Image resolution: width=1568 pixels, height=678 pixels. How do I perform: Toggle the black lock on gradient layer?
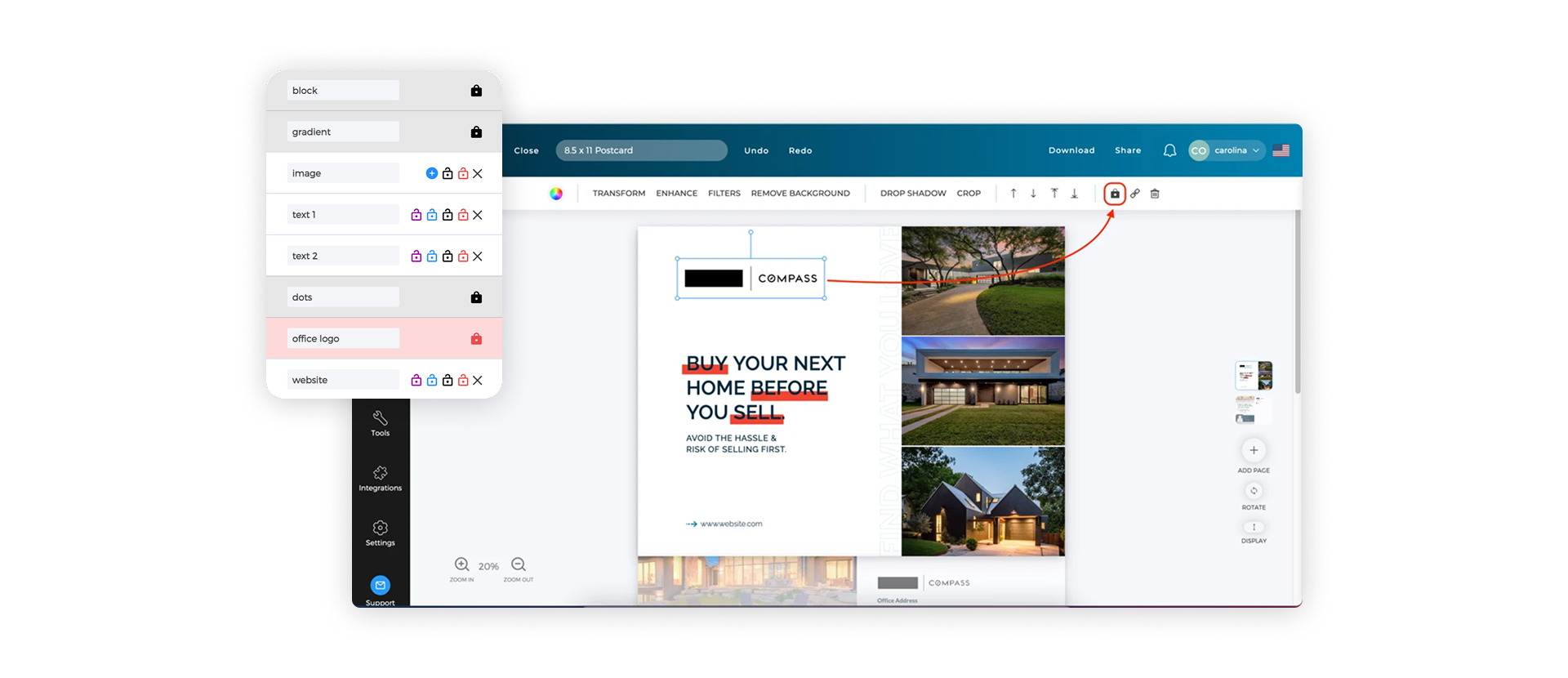pyautogui.click(x=476, y=132)
